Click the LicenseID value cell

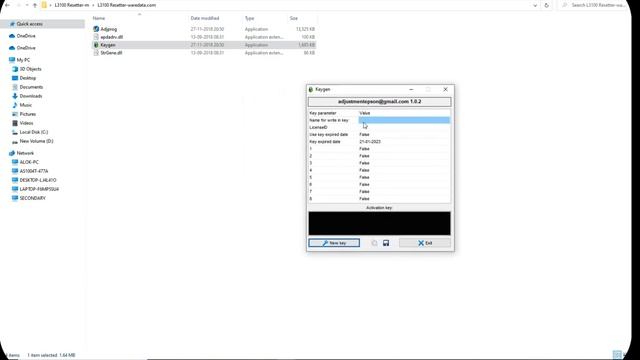pos(404,127)
